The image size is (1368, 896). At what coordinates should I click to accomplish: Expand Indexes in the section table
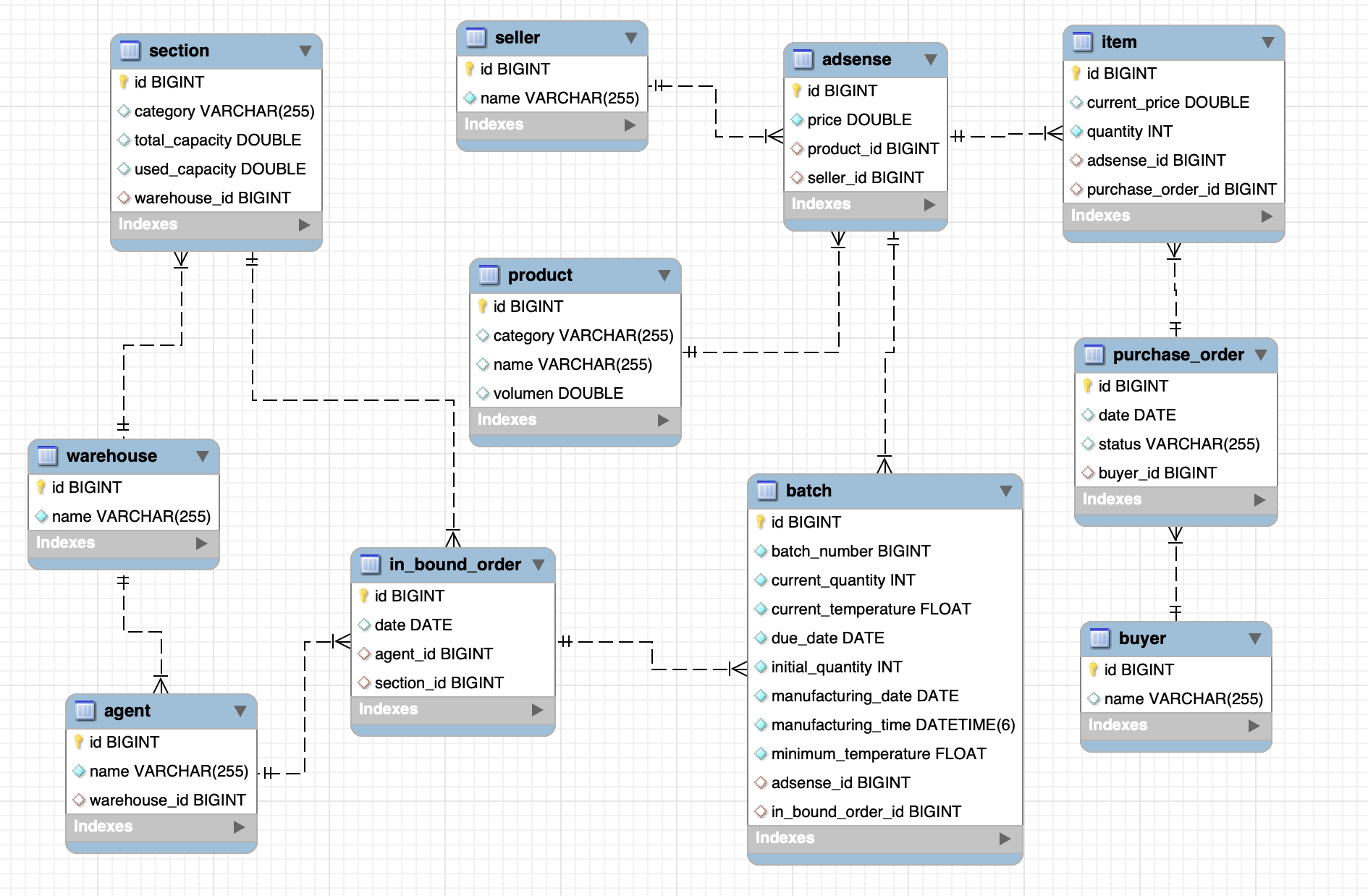(305, 225)
